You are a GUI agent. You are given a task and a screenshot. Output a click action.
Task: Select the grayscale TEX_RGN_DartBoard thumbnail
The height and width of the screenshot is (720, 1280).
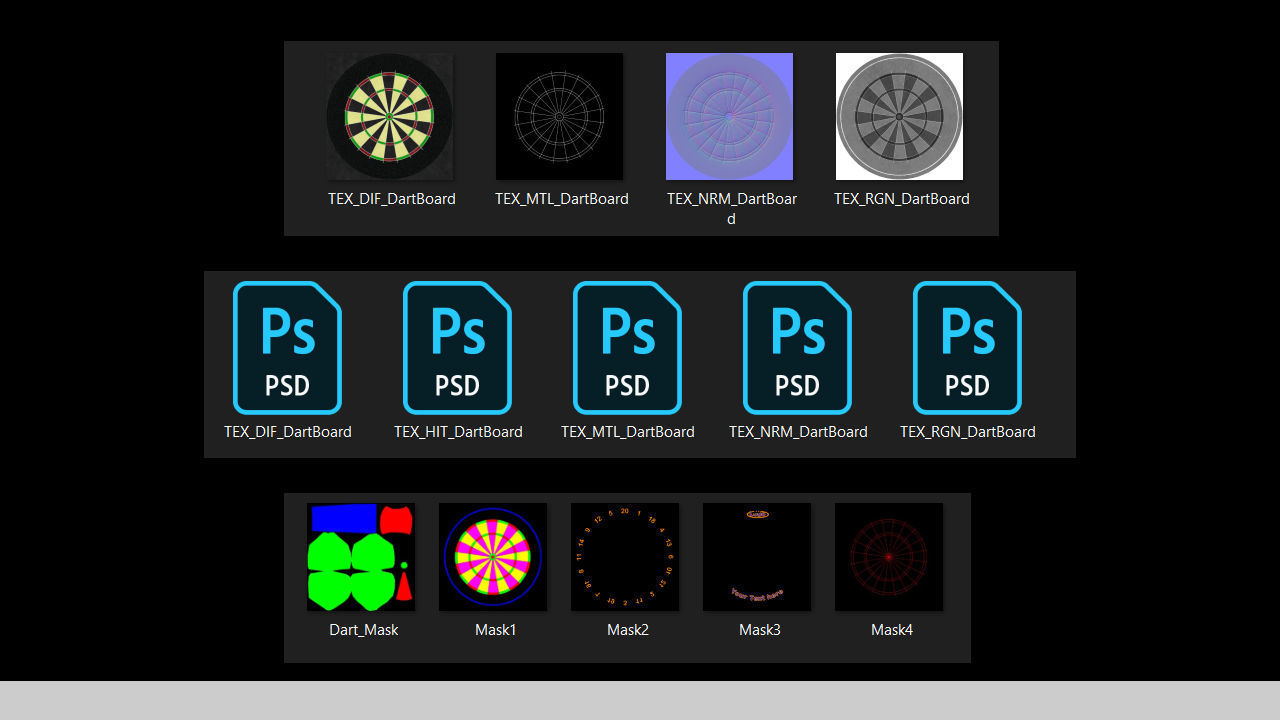(x=899, y=116)
